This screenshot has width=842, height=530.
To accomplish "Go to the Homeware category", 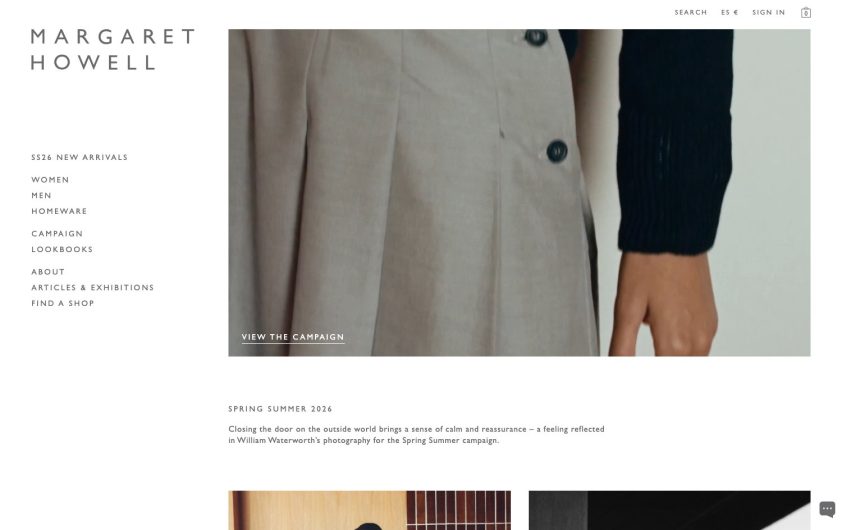I will click(59, 211).
